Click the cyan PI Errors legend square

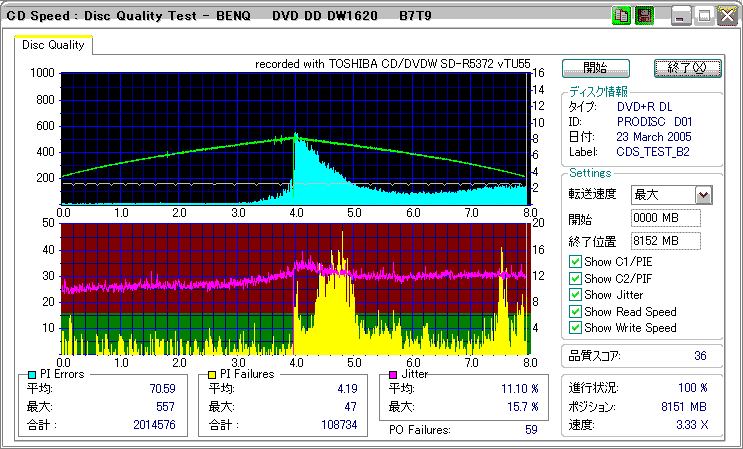click(31, 374)
